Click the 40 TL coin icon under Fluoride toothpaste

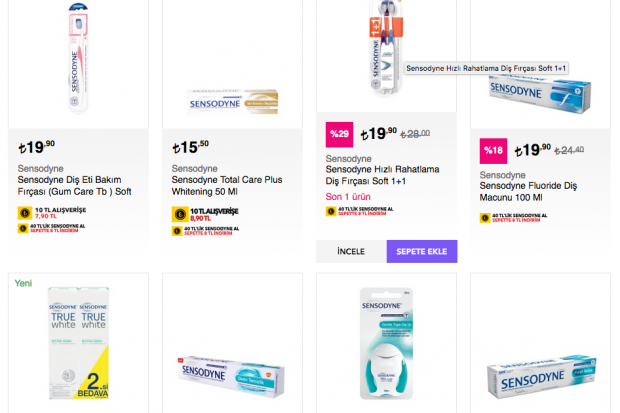(x=485, y=216)
